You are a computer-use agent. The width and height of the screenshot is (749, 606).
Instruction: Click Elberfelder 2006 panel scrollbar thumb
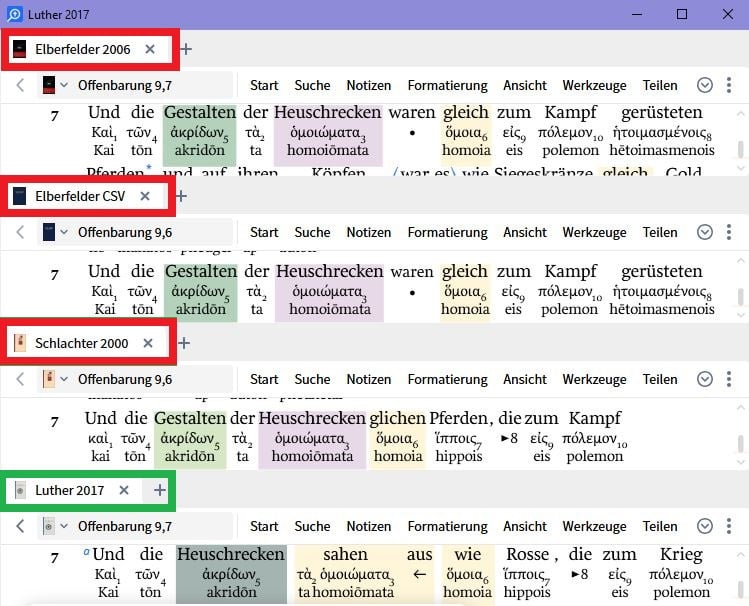pos(740,149)
